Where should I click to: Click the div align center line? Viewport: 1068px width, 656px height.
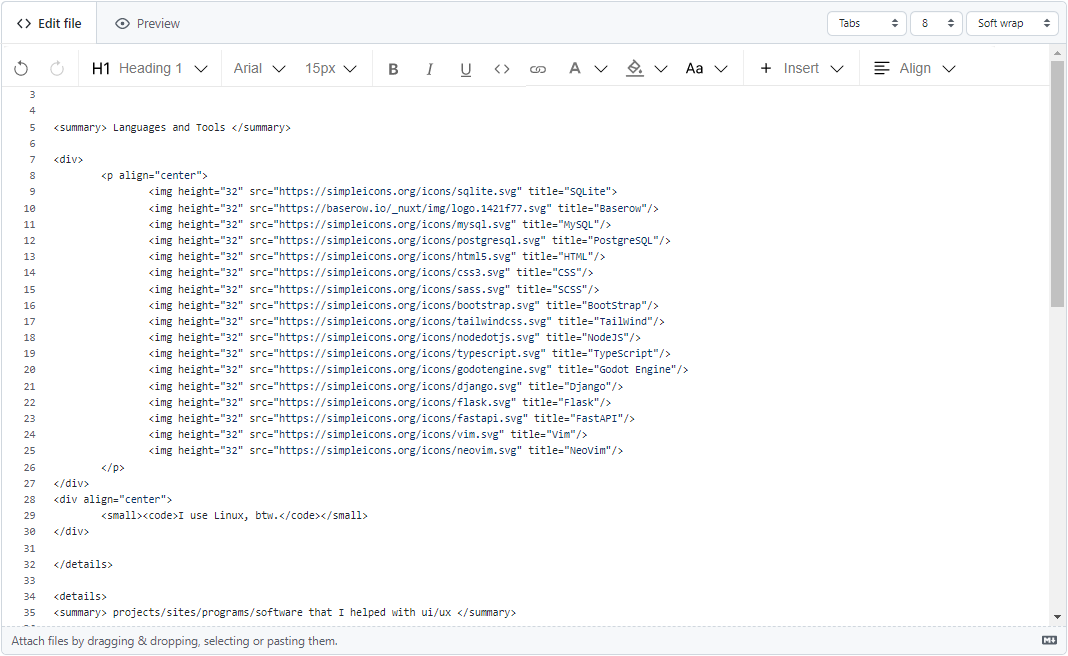coord(113,499)
